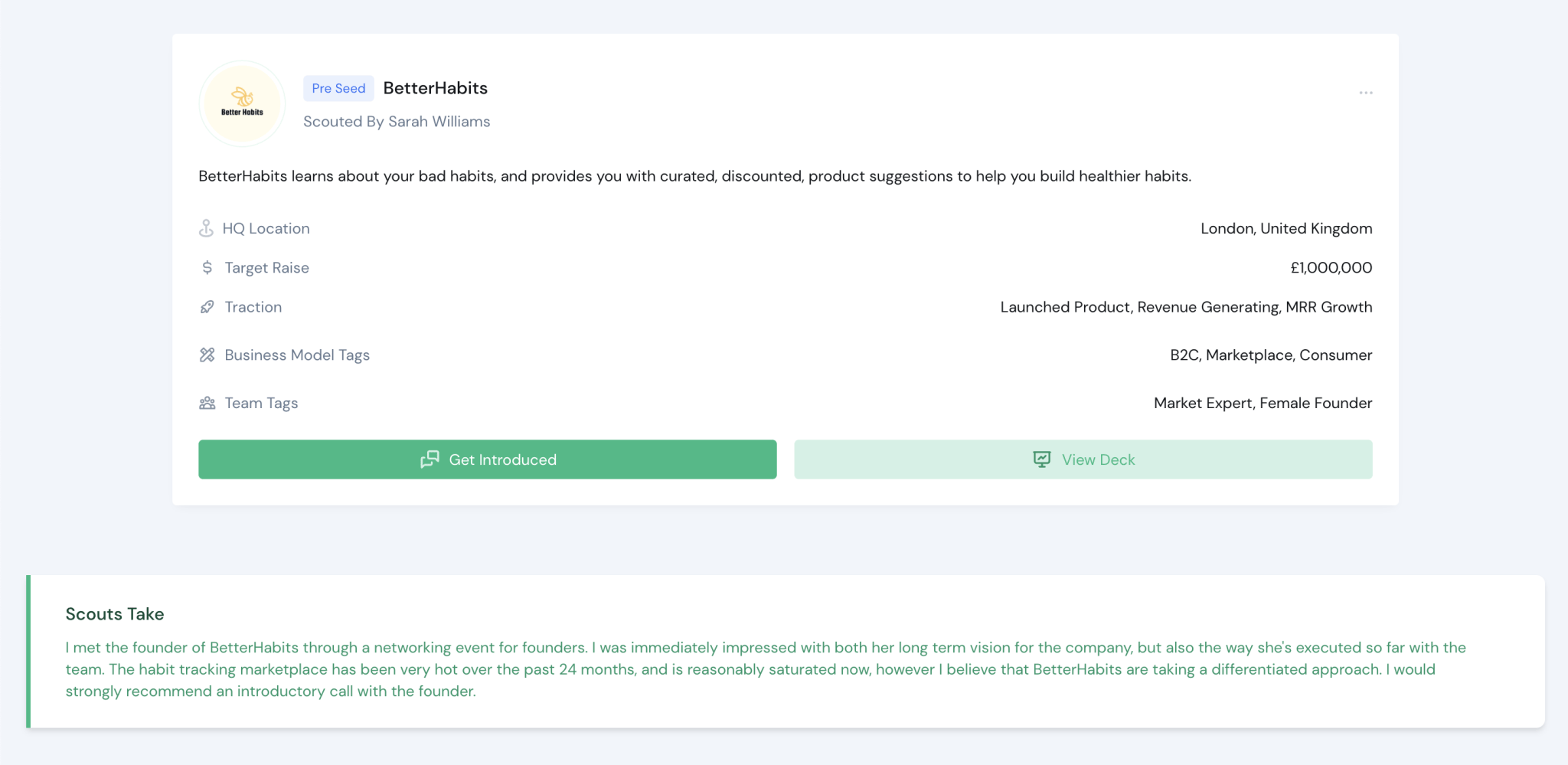This screenshot has width=1568, height=765.
Task: Click Scouted By Sarah Williams text
Action: 397,122
